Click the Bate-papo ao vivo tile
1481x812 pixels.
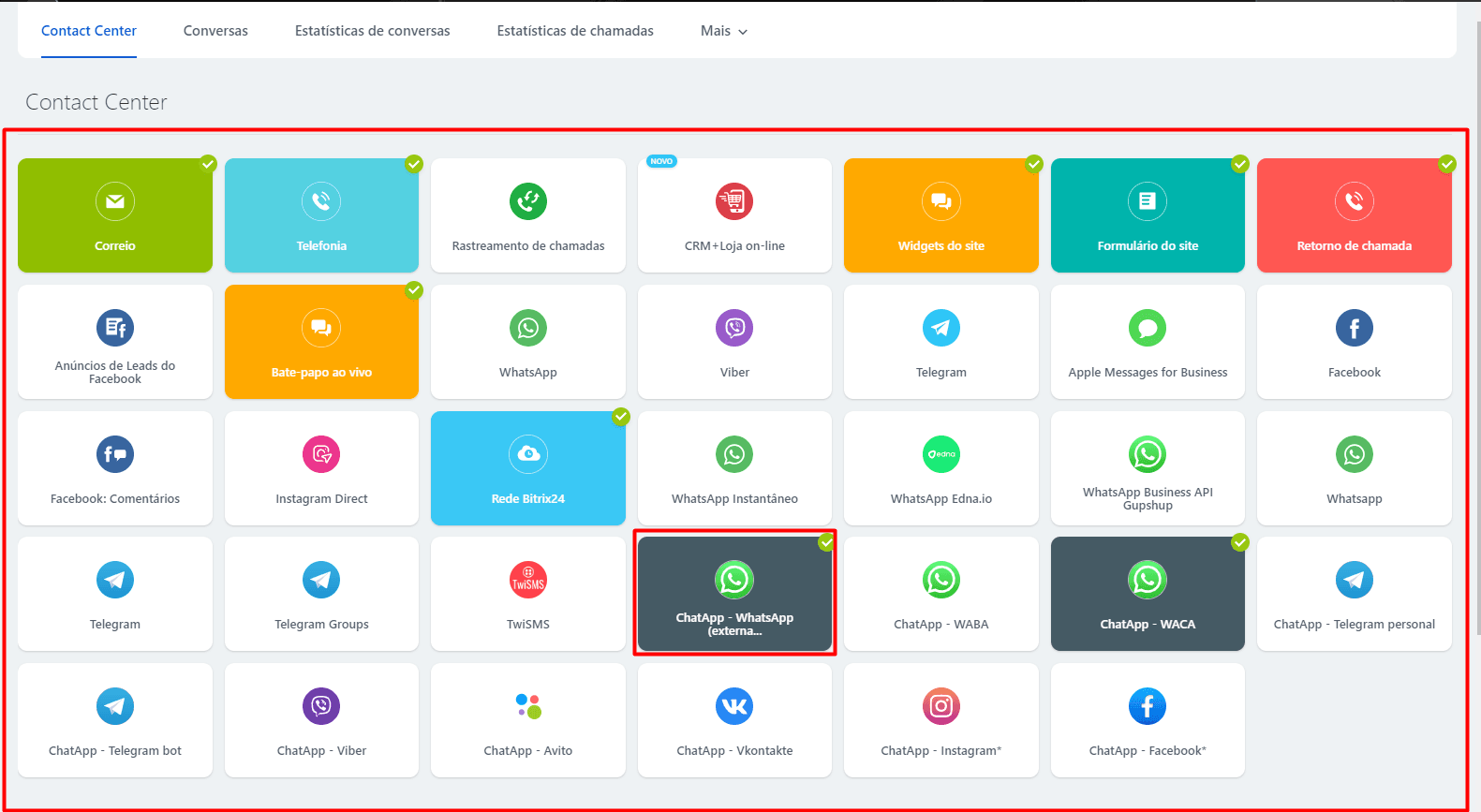point(321,343)
